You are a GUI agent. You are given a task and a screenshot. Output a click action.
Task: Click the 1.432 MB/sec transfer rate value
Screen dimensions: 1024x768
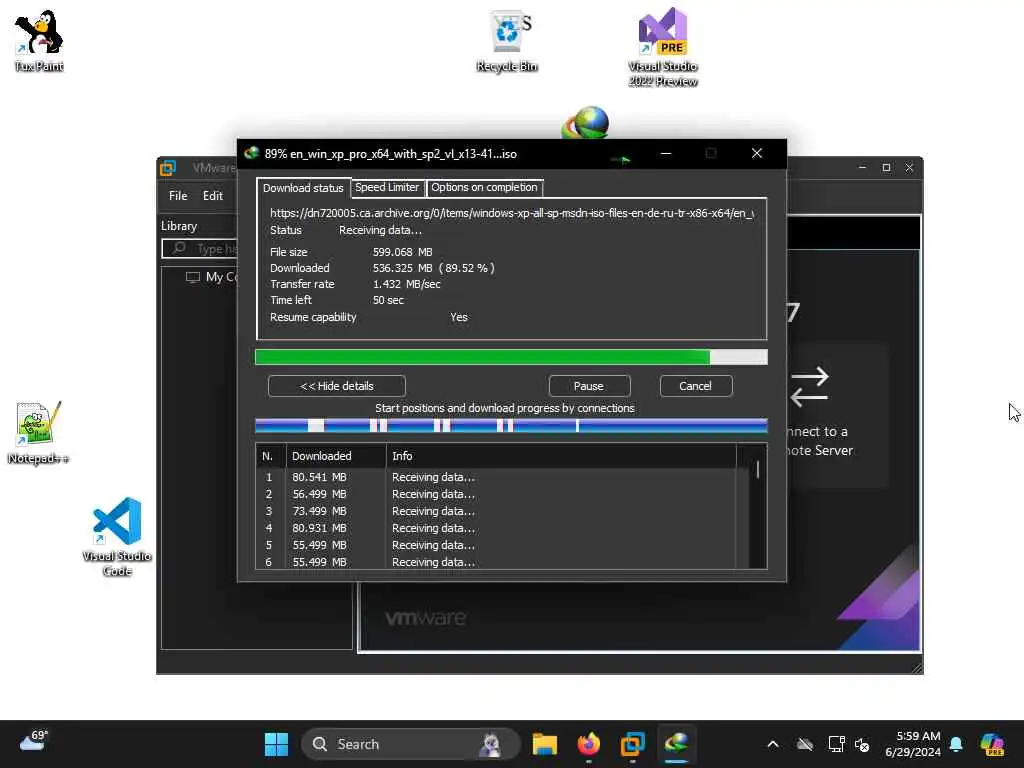[x=406, y=284]
